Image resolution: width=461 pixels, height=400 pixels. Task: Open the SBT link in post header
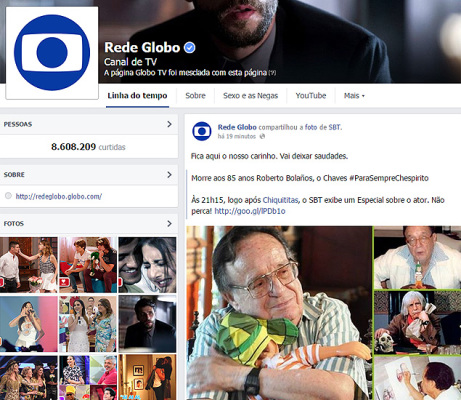[335, 127]
